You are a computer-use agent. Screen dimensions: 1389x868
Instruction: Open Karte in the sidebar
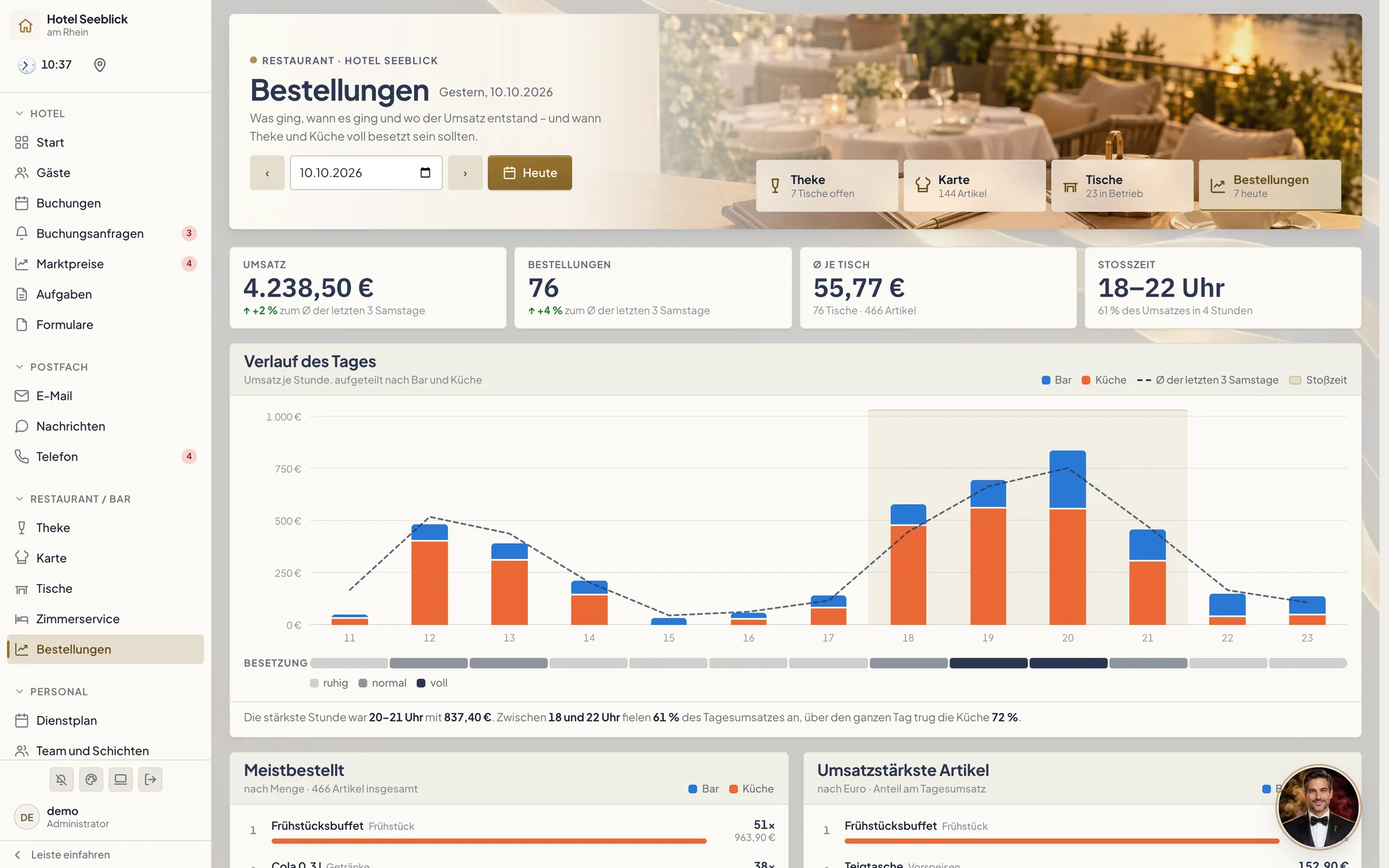106,558
